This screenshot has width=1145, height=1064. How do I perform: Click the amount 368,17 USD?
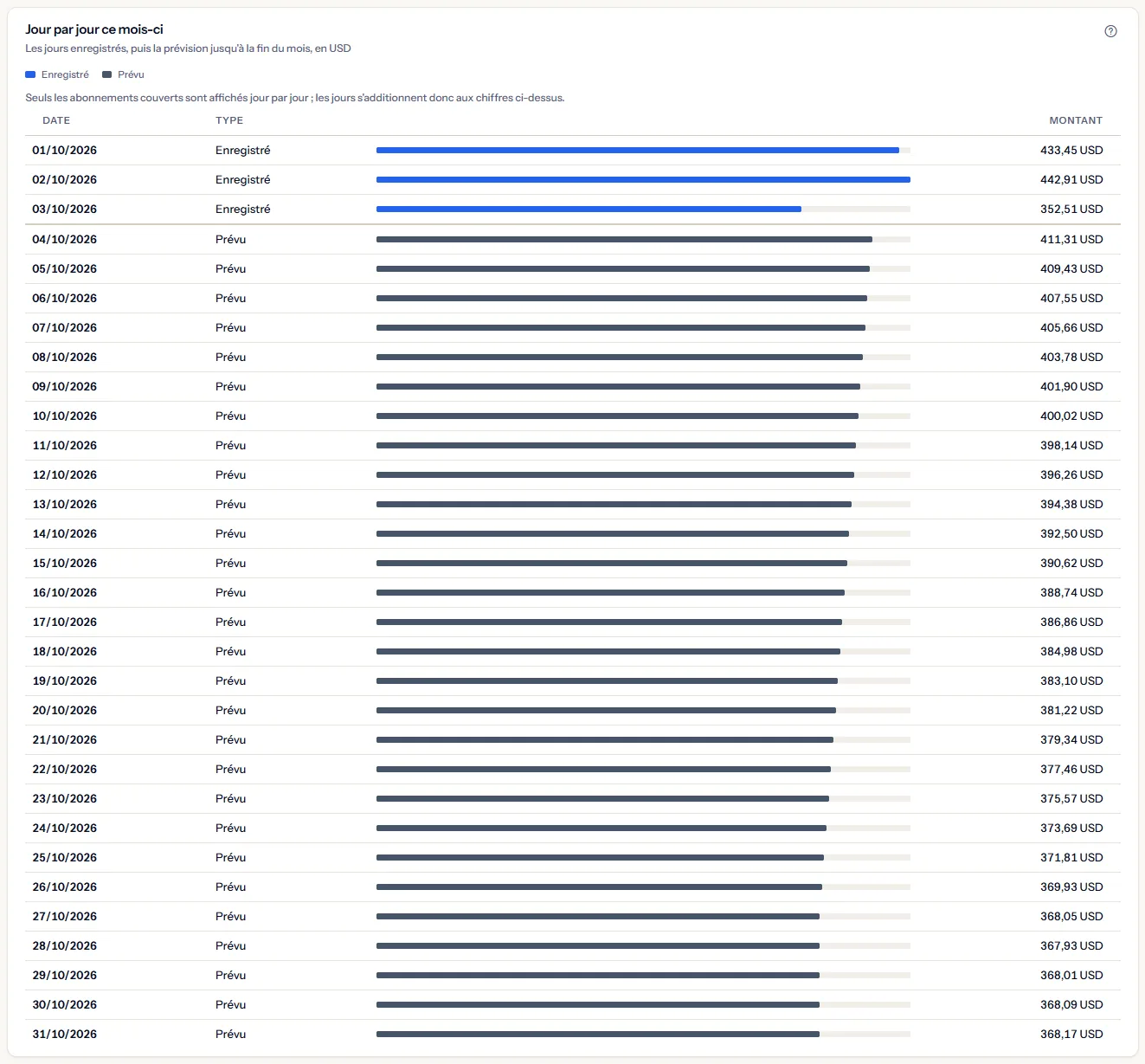click(1071, 1034)
